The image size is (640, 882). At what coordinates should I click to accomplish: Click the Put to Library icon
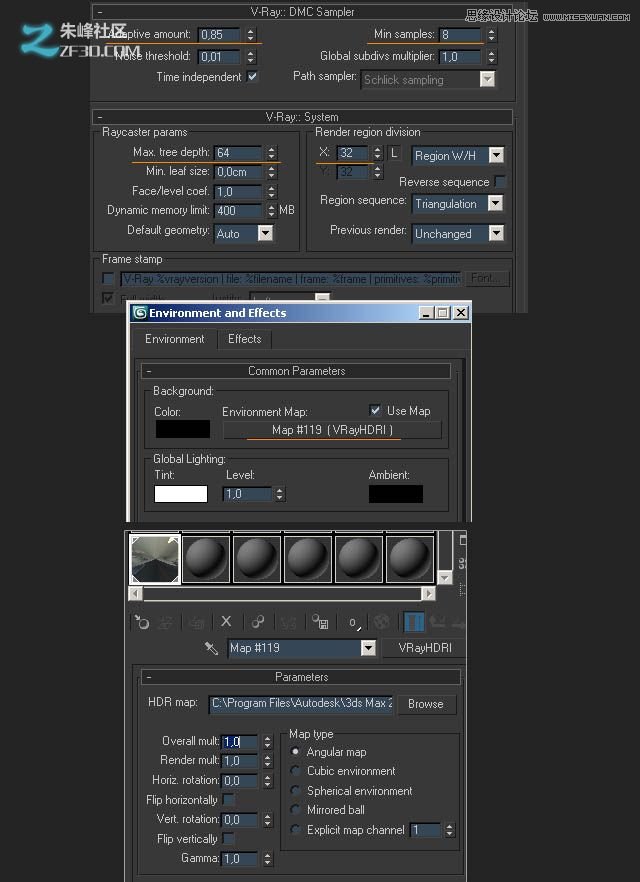click(321, 622)
